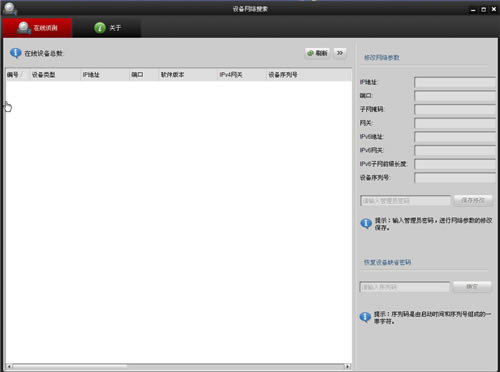The height and width of the screenshot is (372, 500).
Task: Click the horizontal scrollbar's right arrow
Action: (x=348, y=366)
